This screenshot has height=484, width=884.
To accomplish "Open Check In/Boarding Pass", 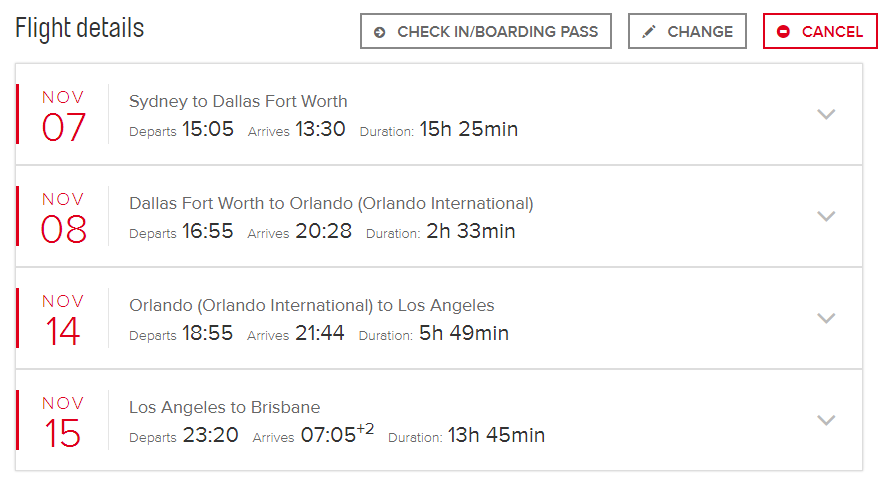I will 485,32.
